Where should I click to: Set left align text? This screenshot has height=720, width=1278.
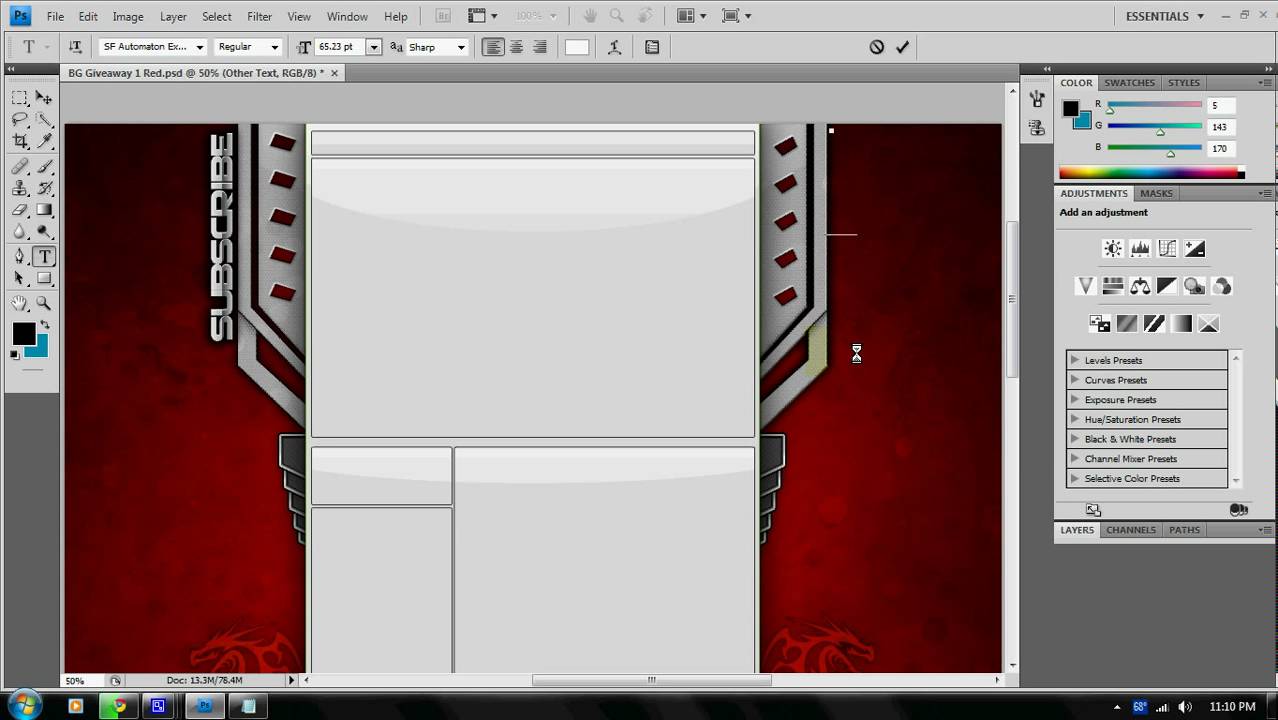pos(493,47)
